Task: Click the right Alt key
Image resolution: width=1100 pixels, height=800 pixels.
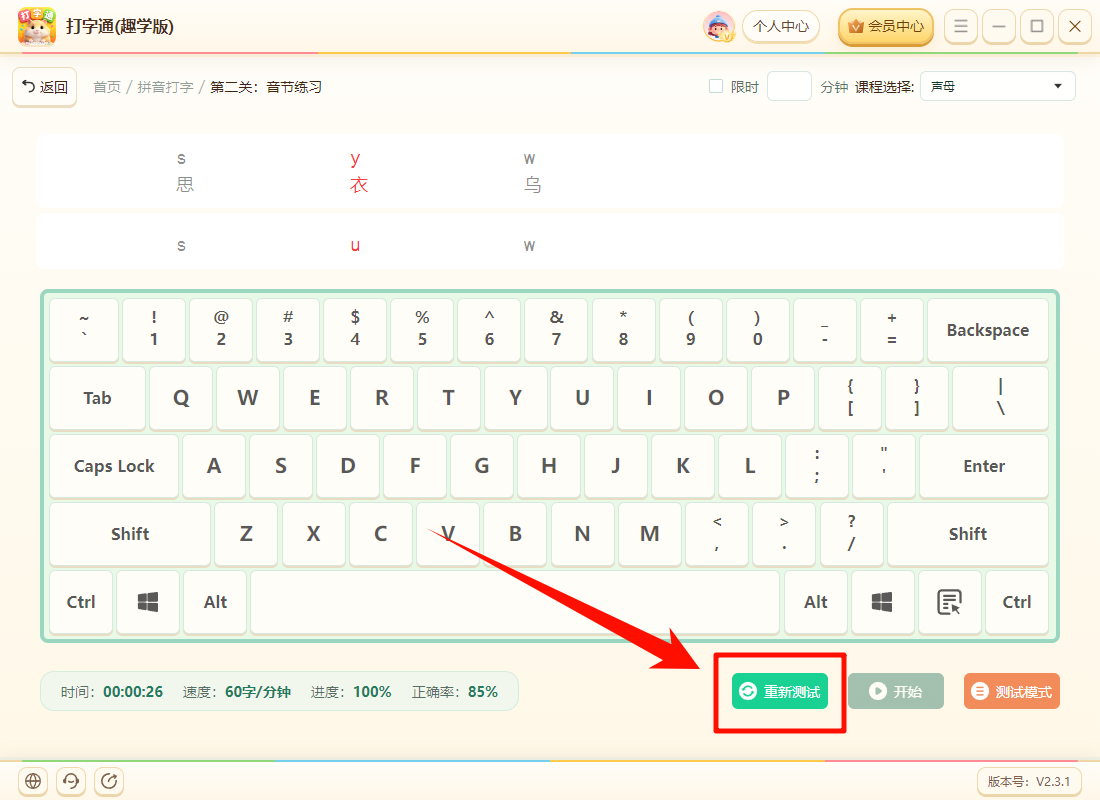Action: pyautogui.click(x=816, y=602)
